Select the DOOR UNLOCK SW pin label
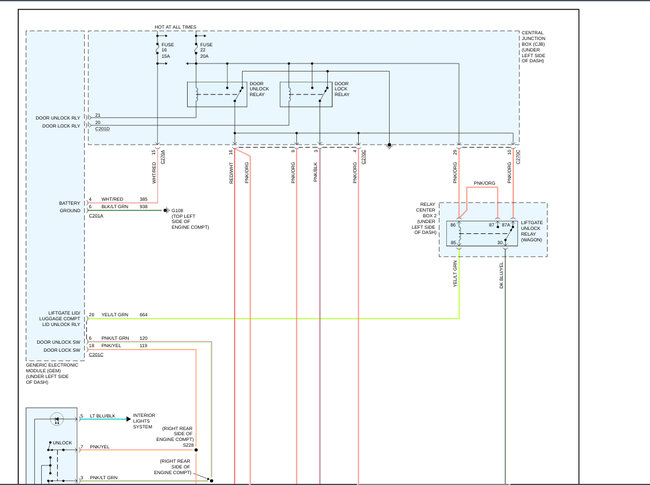Image resolution: width=650 pixels, height=485 pixels. [58, 342]
